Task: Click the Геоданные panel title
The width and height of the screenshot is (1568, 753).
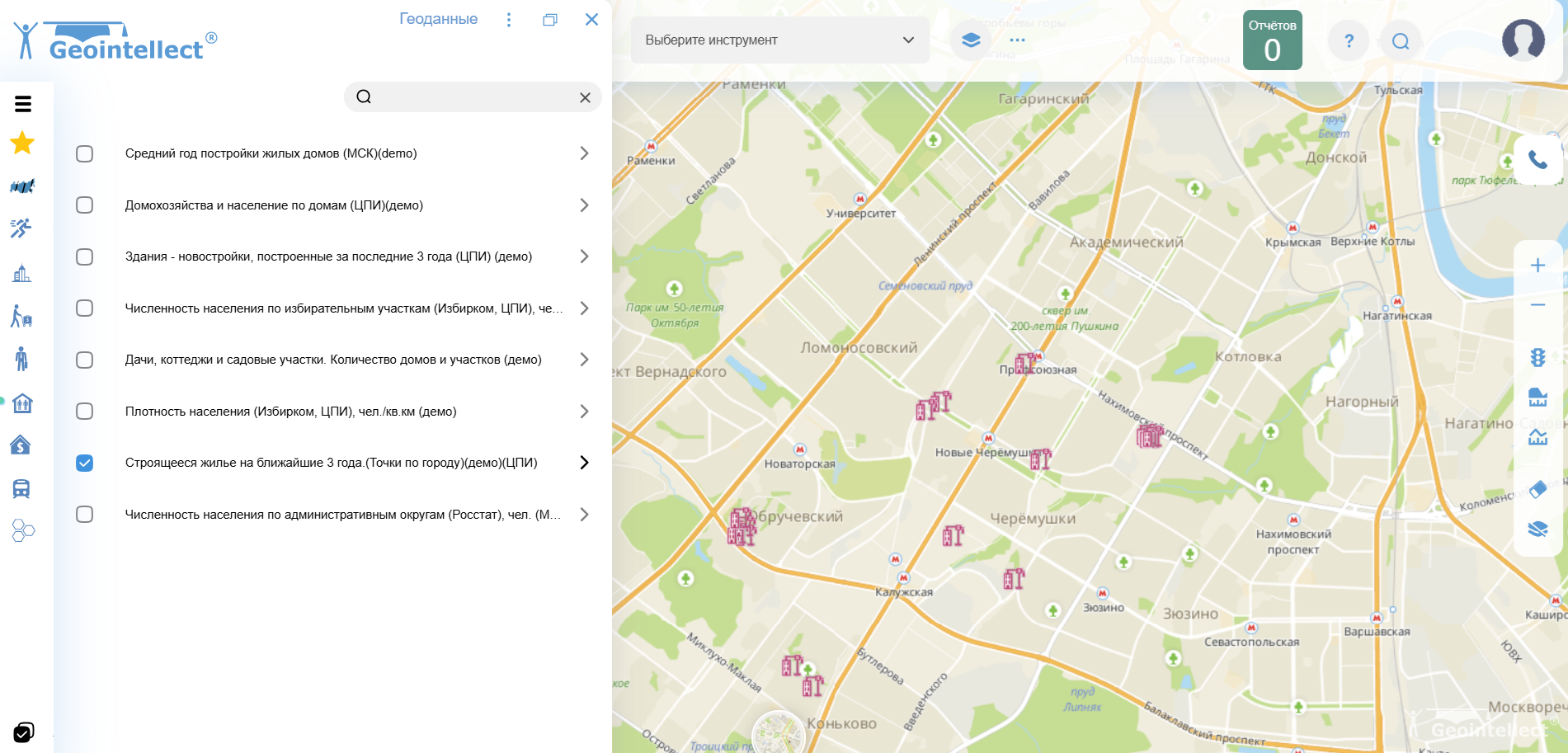Action: (x=438, y=19)
